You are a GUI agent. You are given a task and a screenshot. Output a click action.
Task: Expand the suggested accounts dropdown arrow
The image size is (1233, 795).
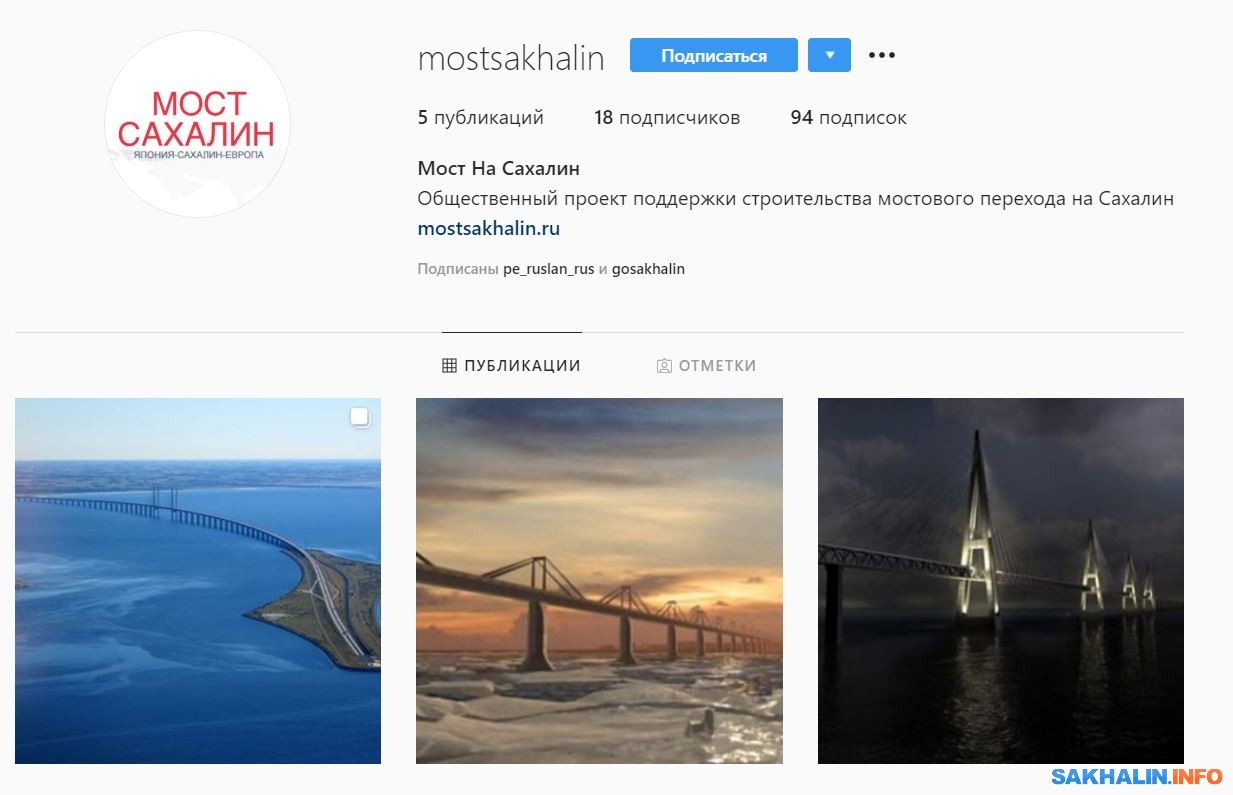click(829, 55)
